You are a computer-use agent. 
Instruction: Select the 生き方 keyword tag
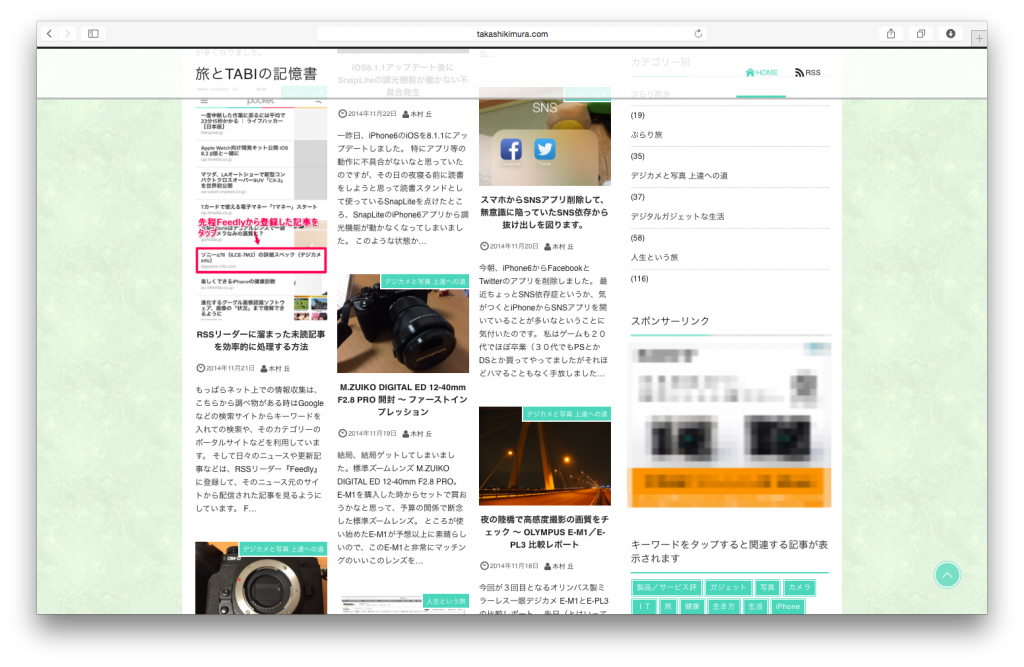coord(723,606)
